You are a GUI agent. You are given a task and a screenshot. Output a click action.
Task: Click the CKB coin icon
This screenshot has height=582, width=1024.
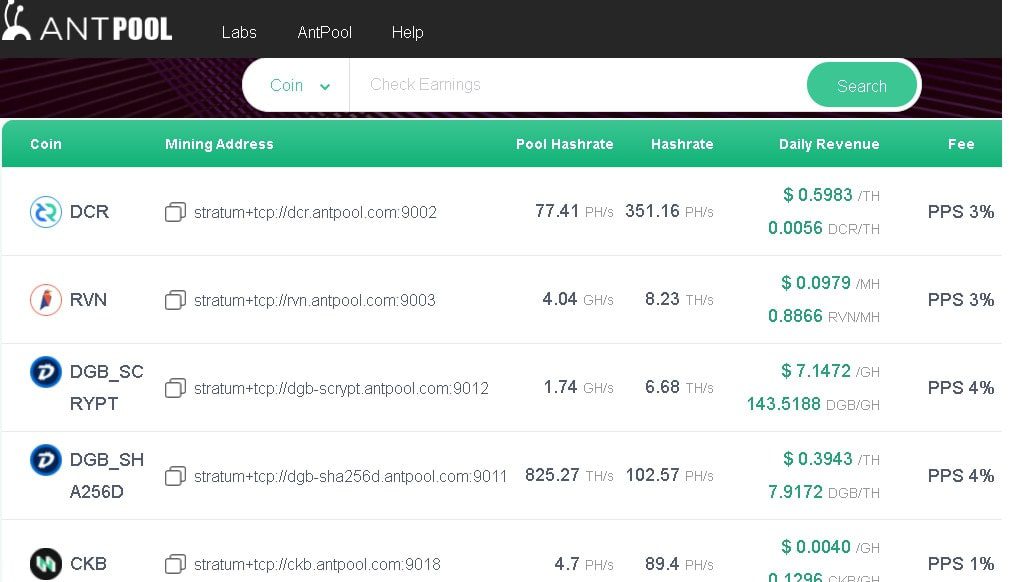pyautogui.click(x=46, y=564)
